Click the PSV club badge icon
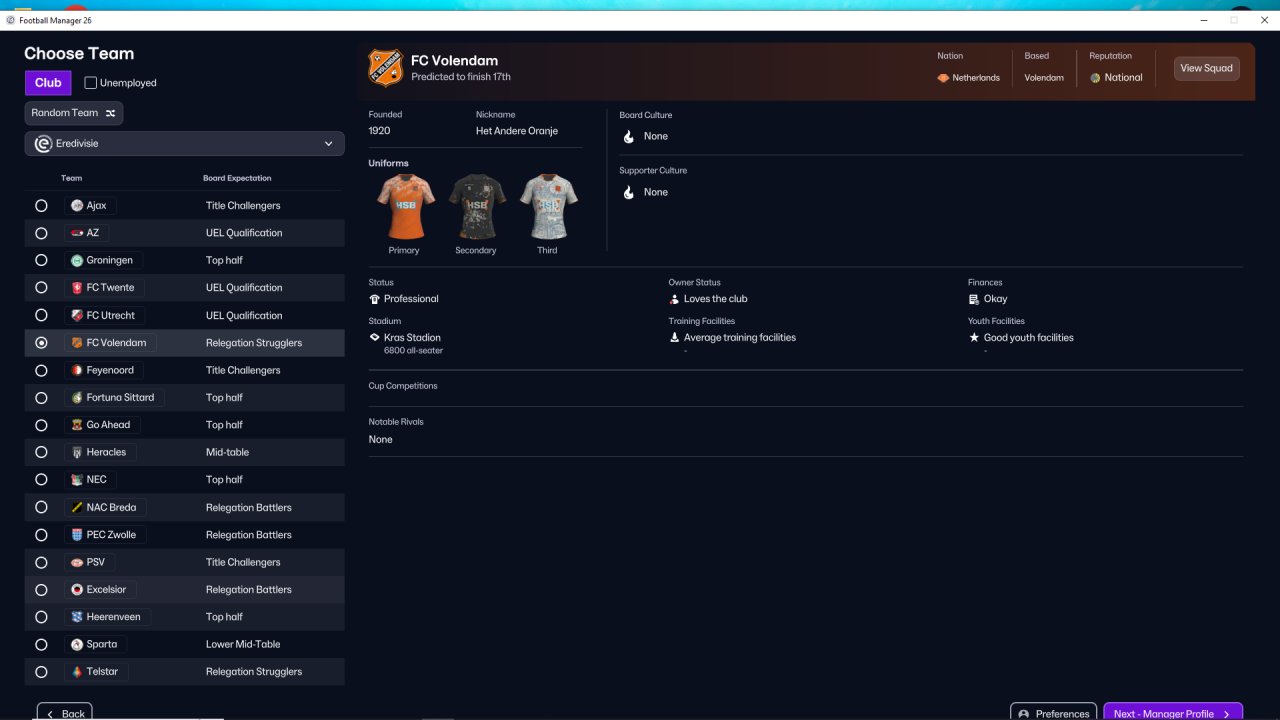The height and width of the screenshot is (720, 1280). tap(77, 562)
